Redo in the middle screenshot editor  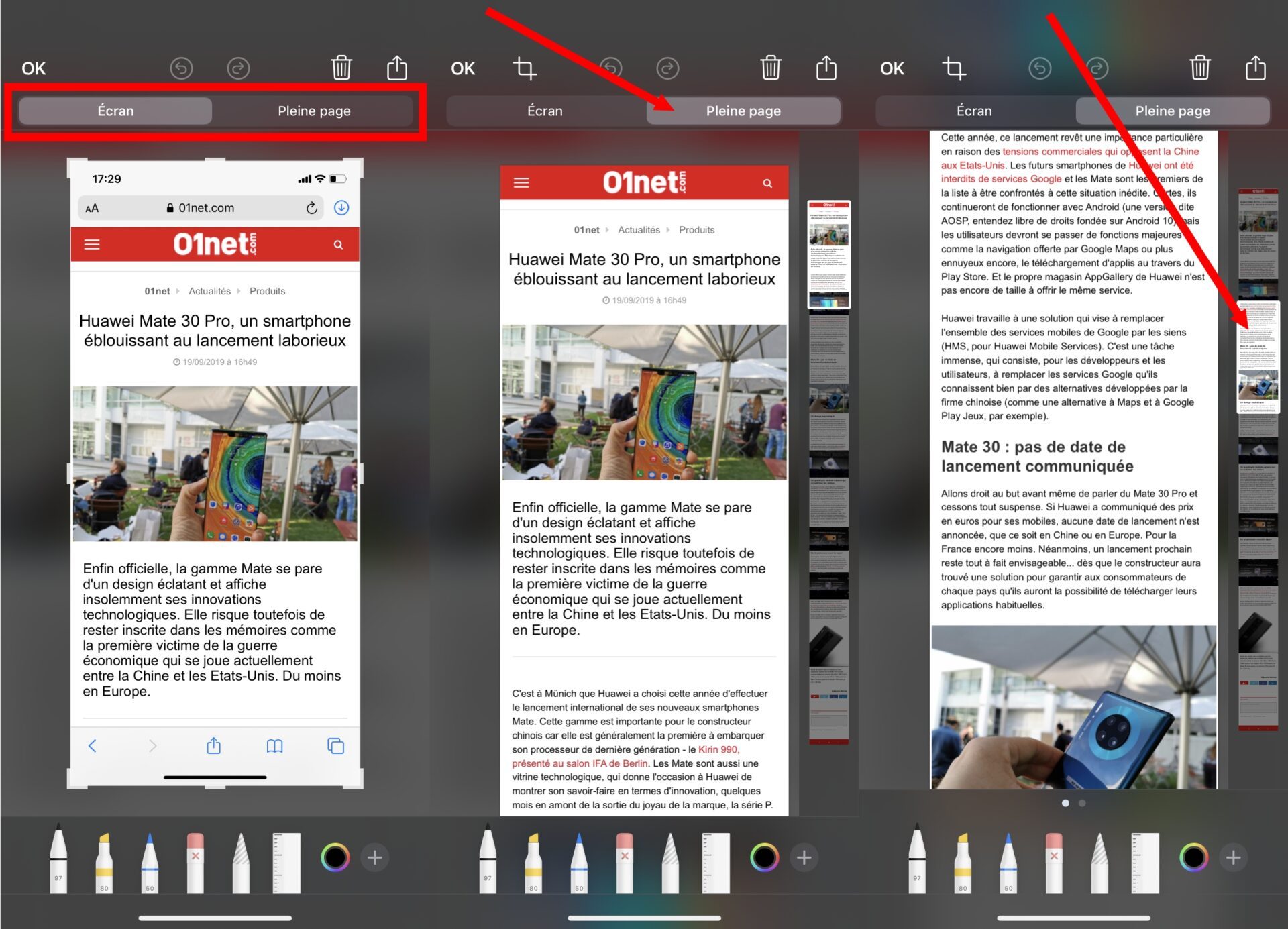667,68
